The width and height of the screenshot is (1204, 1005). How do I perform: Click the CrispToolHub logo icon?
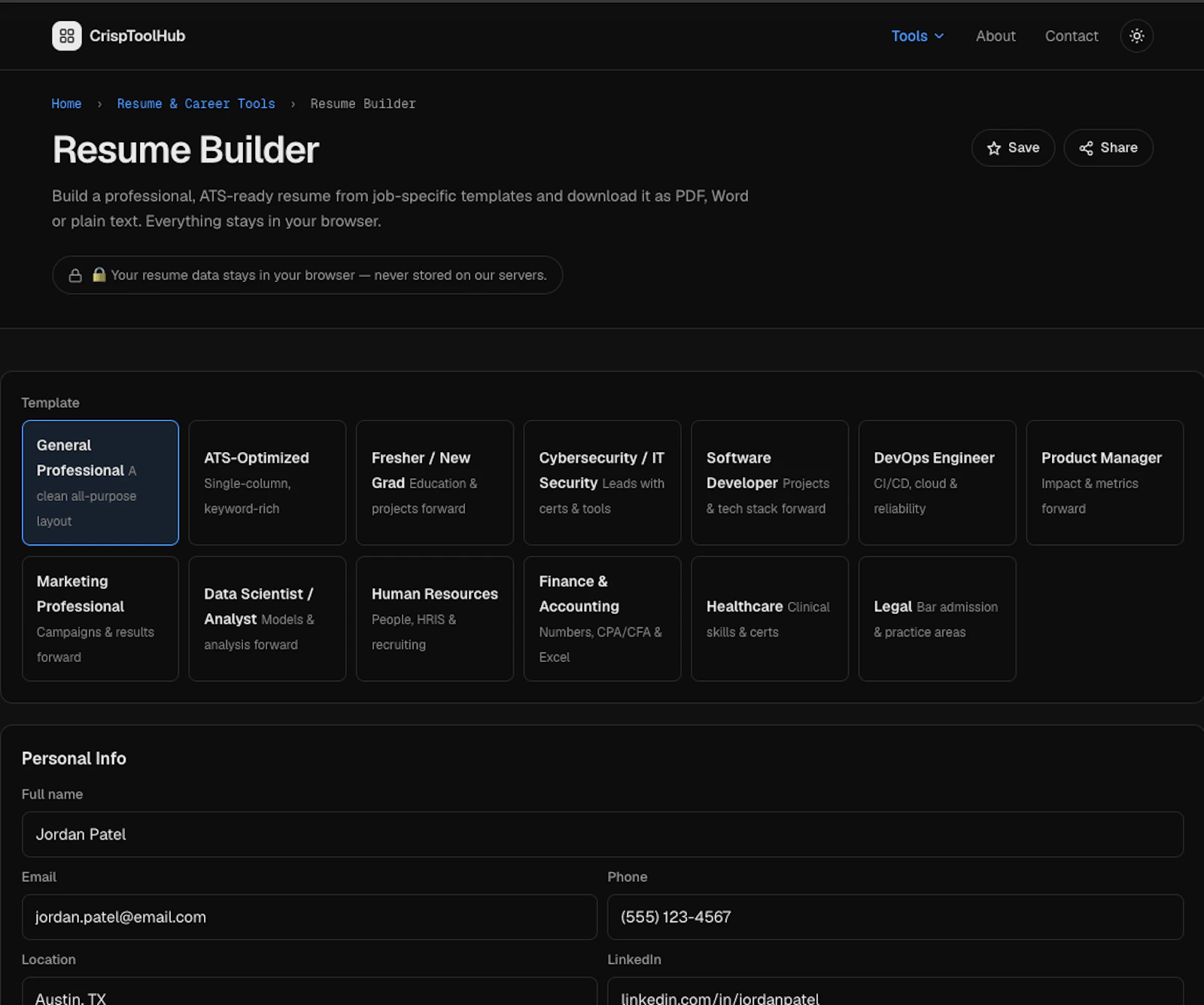[66, 35]
